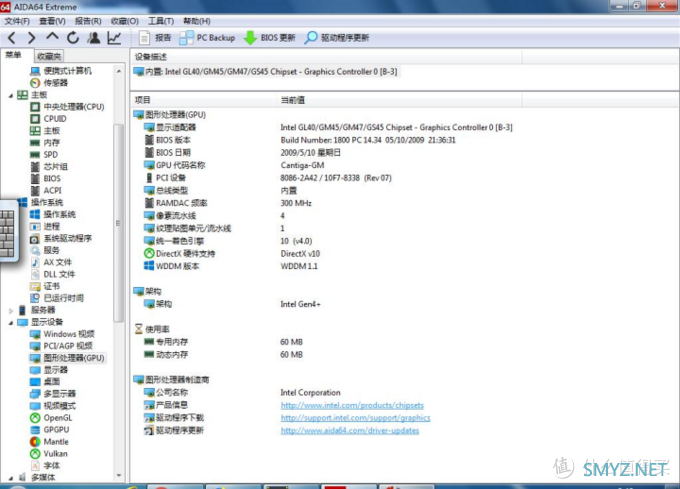
Task: Select DLL 文件 tree item
Action: click(x=53, y=274)
